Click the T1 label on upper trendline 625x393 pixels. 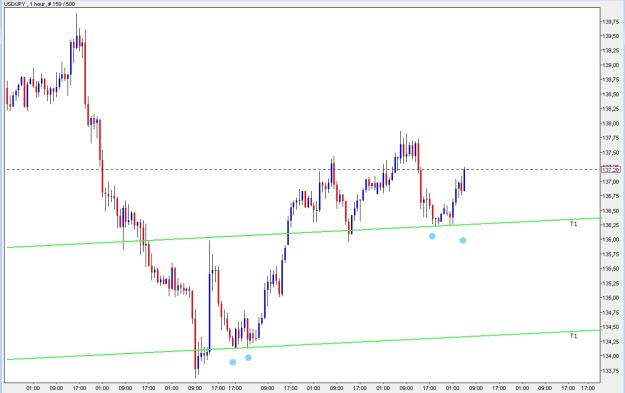(x=574, y=224)
